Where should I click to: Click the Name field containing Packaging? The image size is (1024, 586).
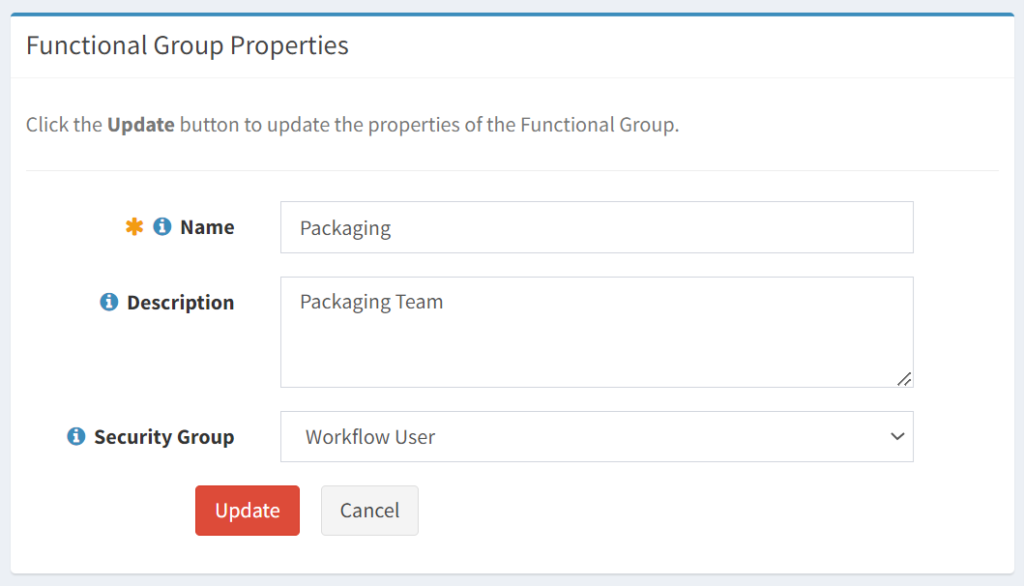(x=596, y=227)
